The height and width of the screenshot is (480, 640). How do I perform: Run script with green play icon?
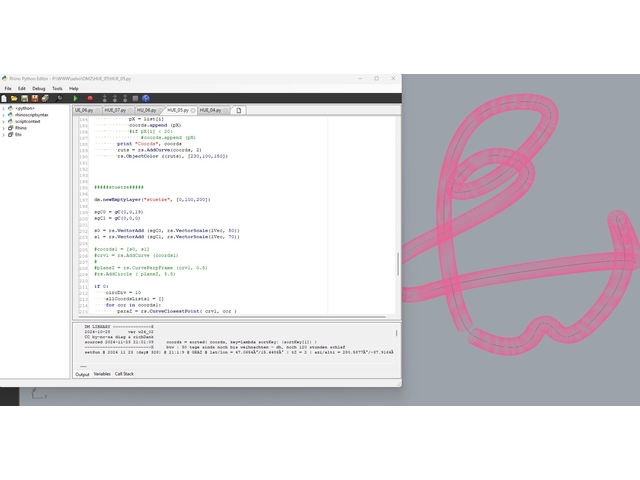[x=75, y=98]
